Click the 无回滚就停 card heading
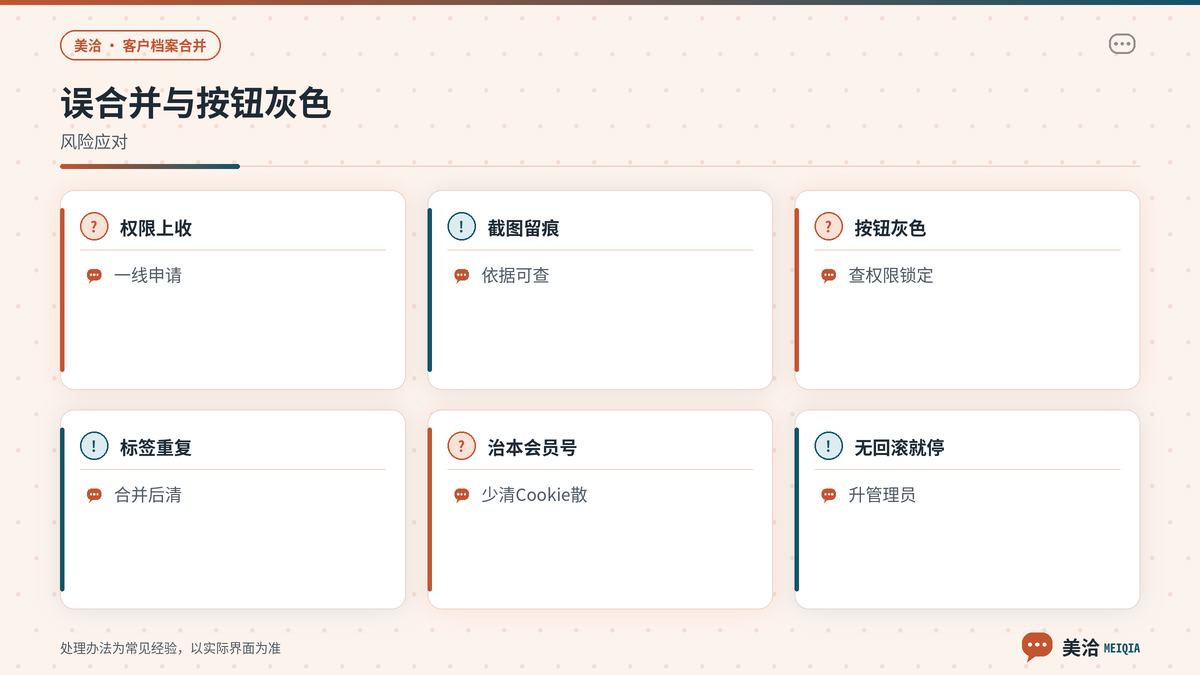1200x675 pixels. pos(899,447)
